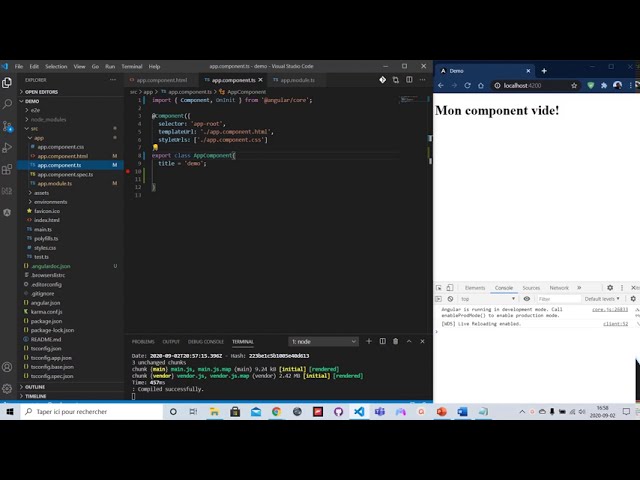This screenshot has height=480, width=640.
Task: Open the Explorer view in VS Code activity bar
Action: click(x=7, y=83)
